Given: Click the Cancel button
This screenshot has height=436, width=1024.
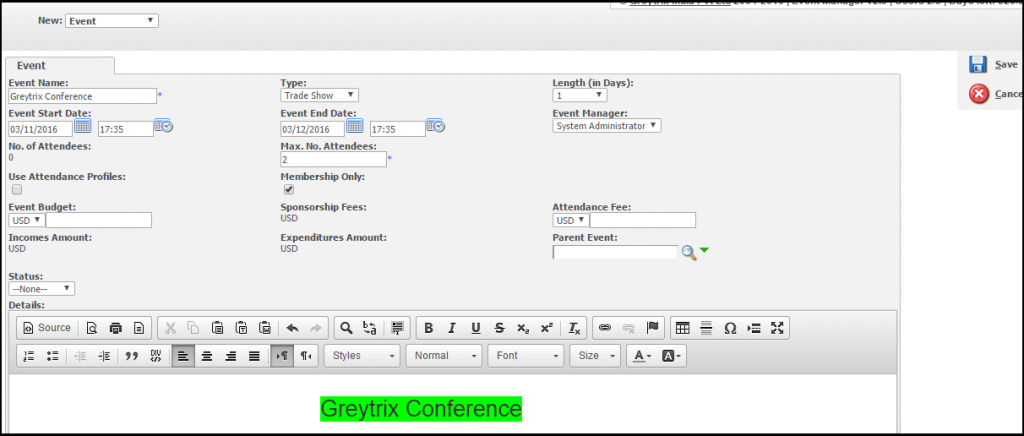Looking at the screenshot, I should (995, 94).
